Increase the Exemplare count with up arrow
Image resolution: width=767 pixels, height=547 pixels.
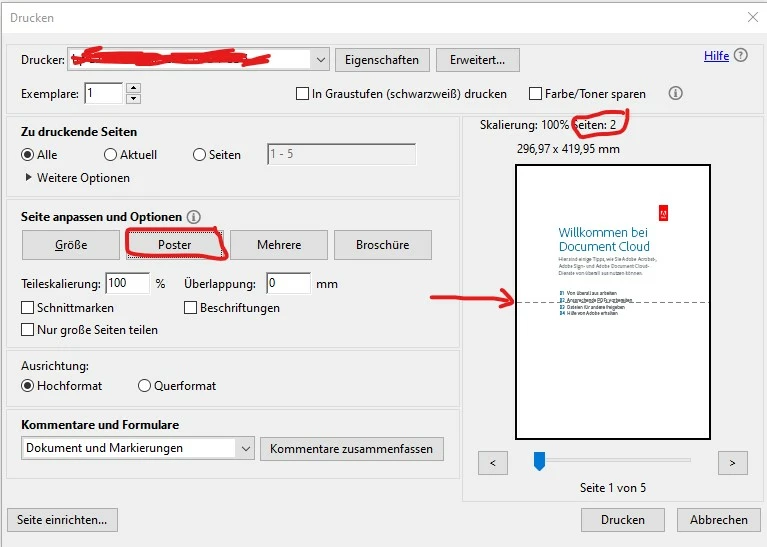click(x=133, y=88)
